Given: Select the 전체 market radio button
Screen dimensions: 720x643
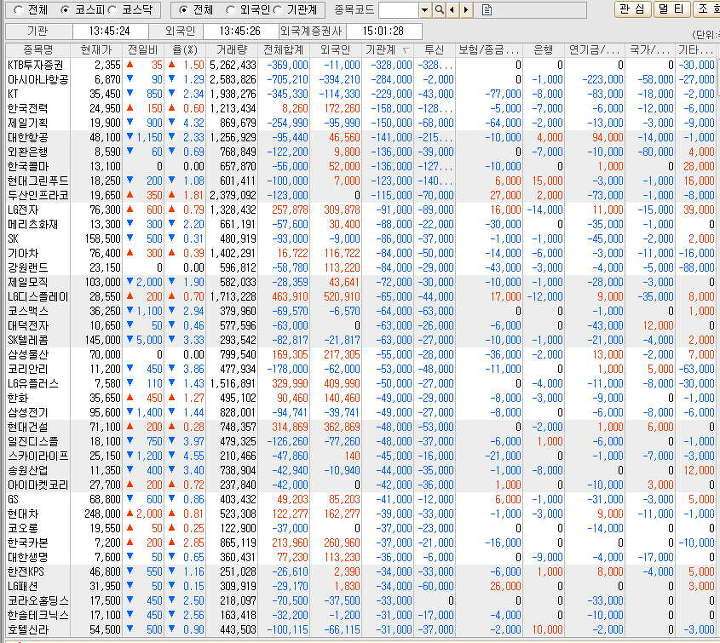Looking at the screenshot, I should click(18, 10).
